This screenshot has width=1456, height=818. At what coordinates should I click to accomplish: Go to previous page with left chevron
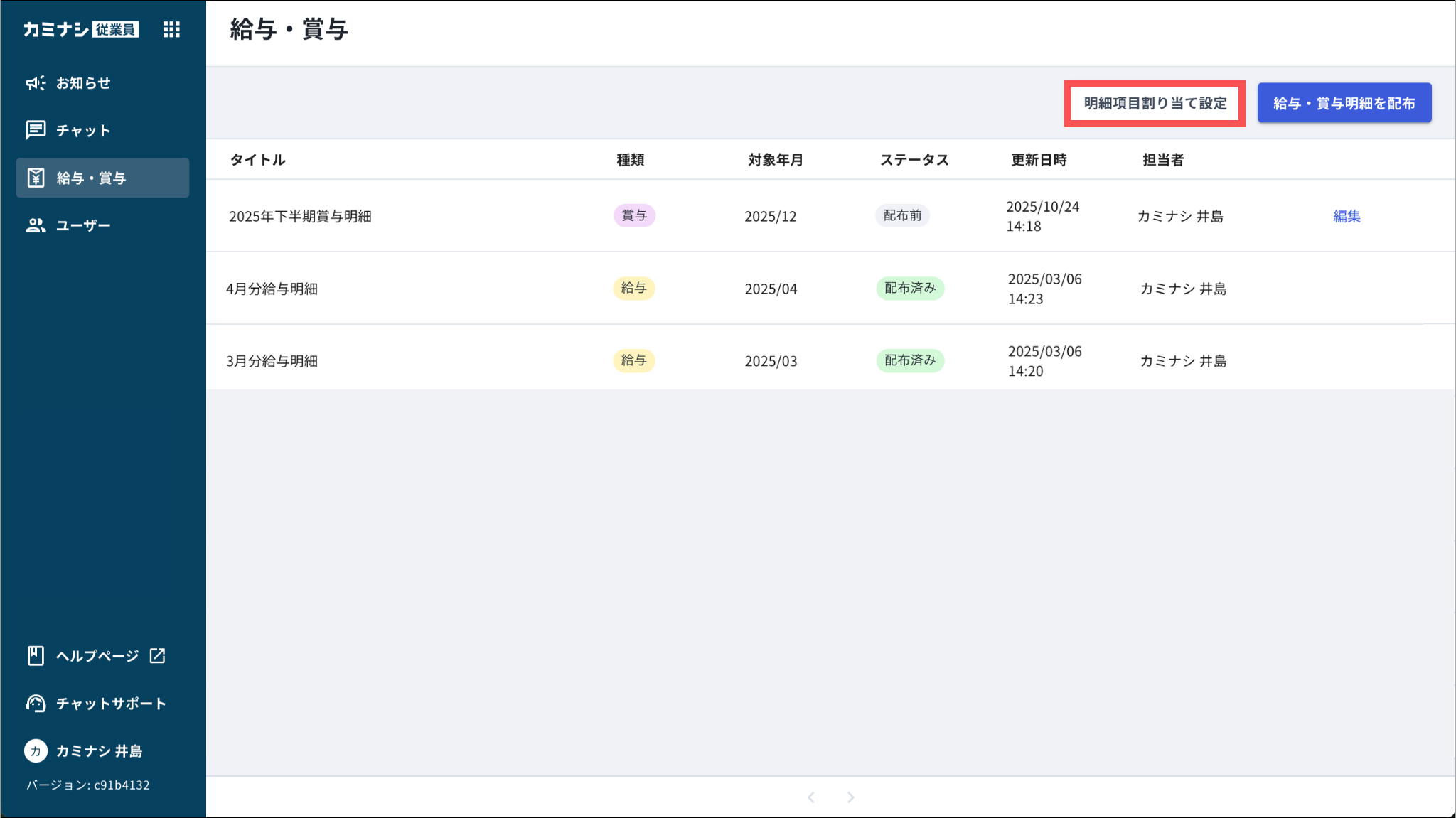click(811, 797)
